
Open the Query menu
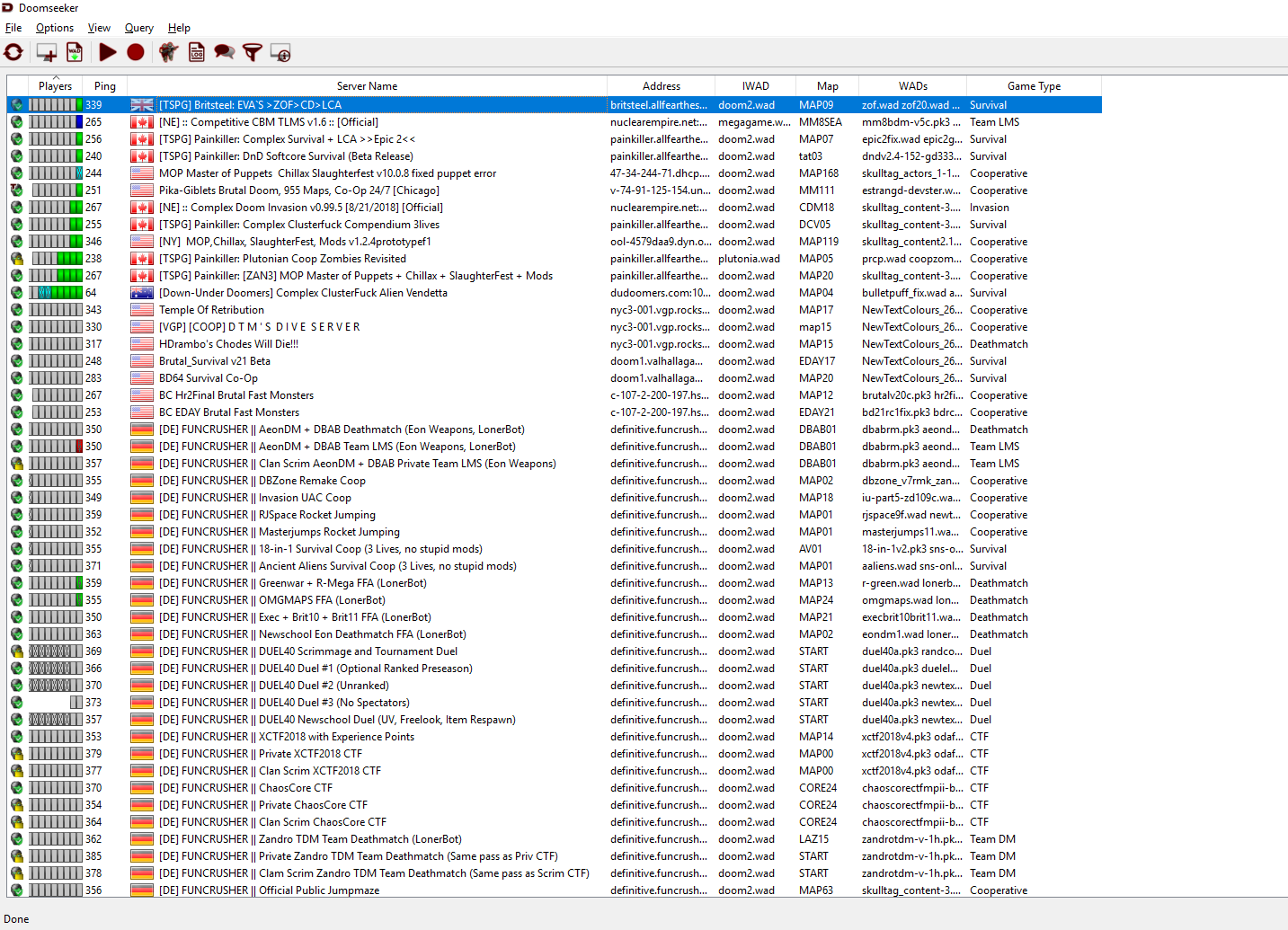pyautogui.click(x=139, y=28)
